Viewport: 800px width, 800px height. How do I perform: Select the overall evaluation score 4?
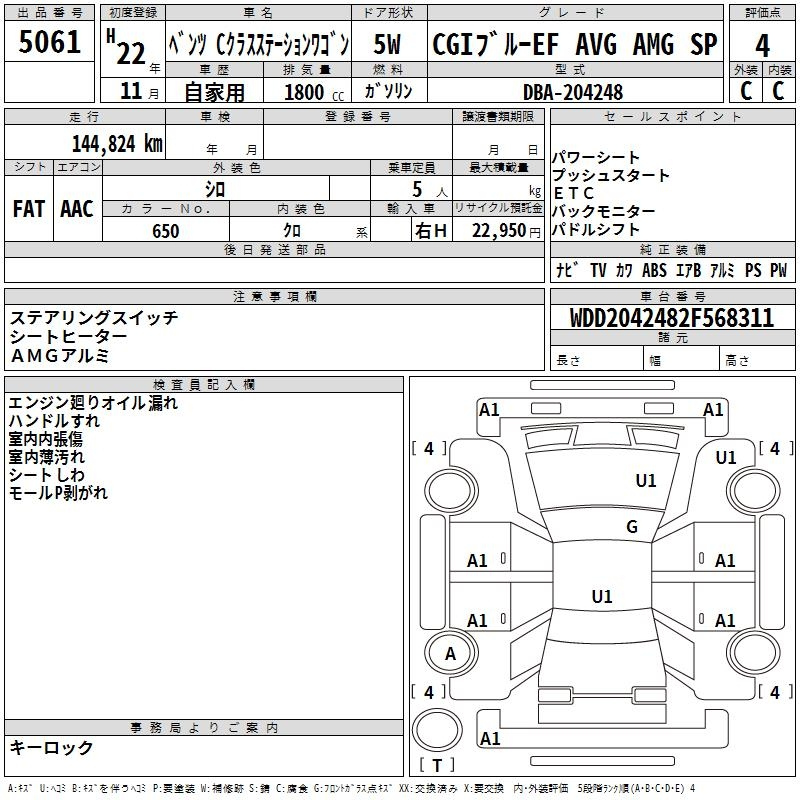(762, 45)
